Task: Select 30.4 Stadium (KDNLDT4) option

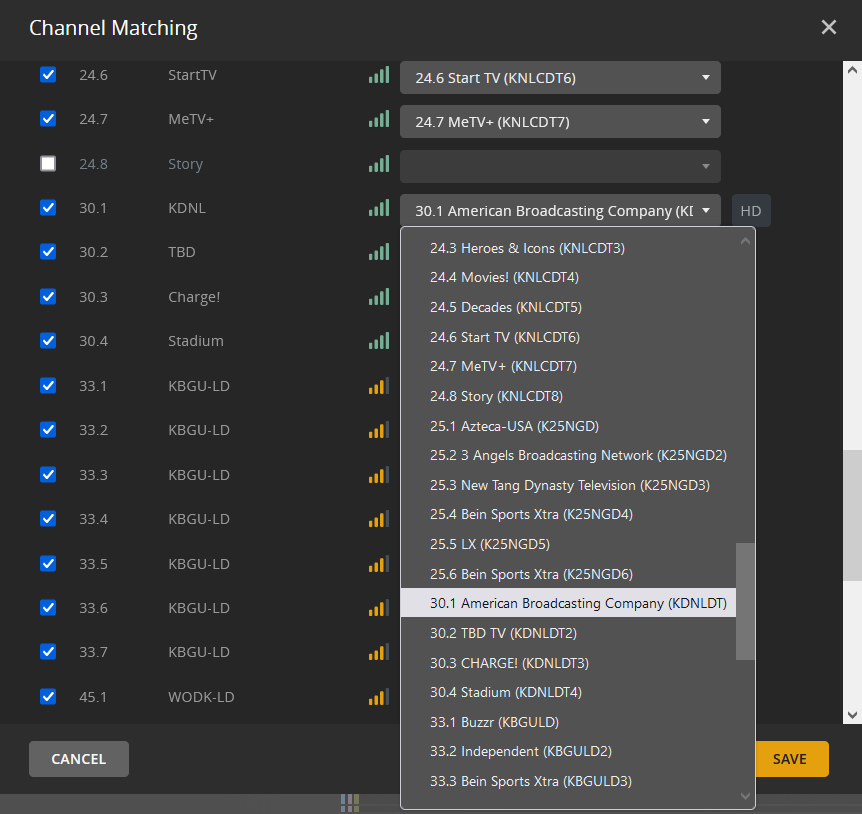Action: (x=568, y=692)
